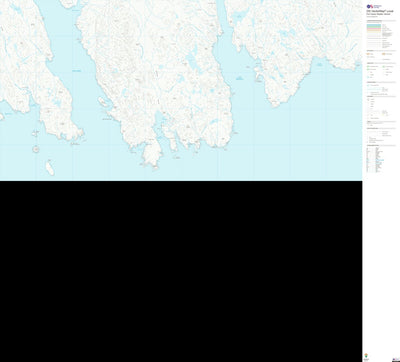Click the blue highlighted row in abbreviations list
The image size is (400, 362).
click(x=379, y=160)
